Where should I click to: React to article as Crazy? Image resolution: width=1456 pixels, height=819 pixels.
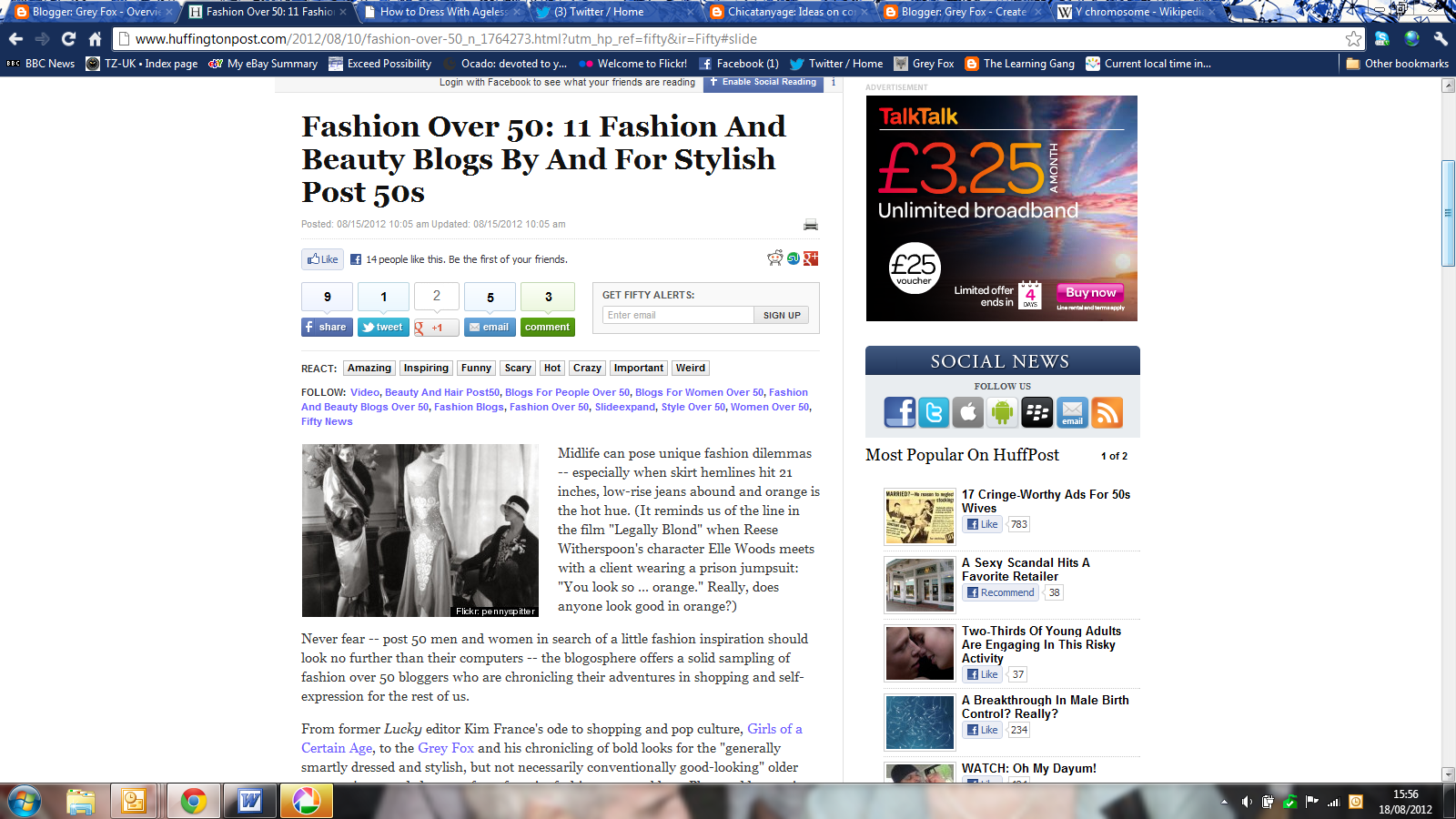587,368
